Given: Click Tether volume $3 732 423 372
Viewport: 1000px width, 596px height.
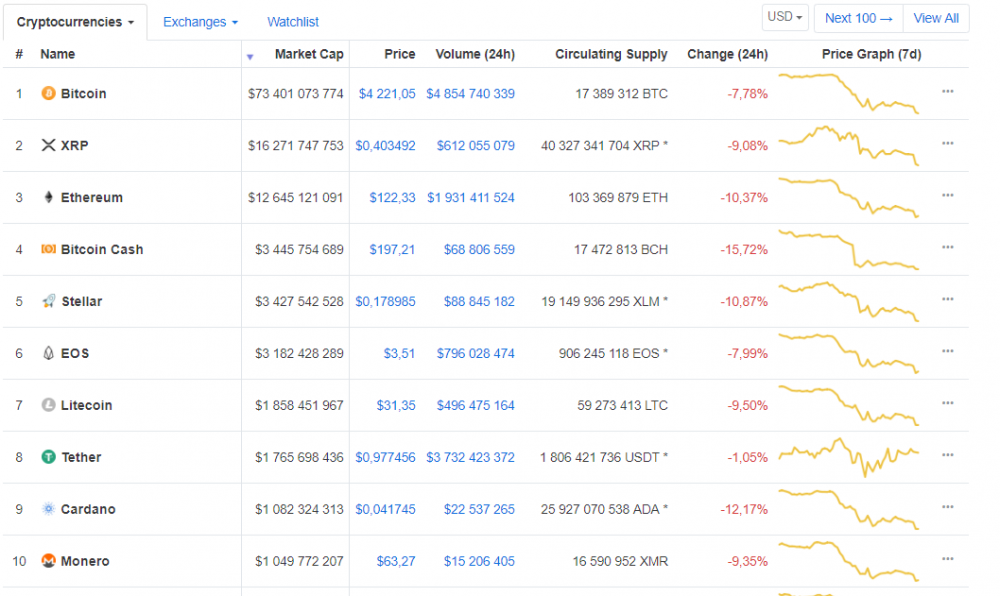Looking at the screenshot, I should [x=470, y=457].
